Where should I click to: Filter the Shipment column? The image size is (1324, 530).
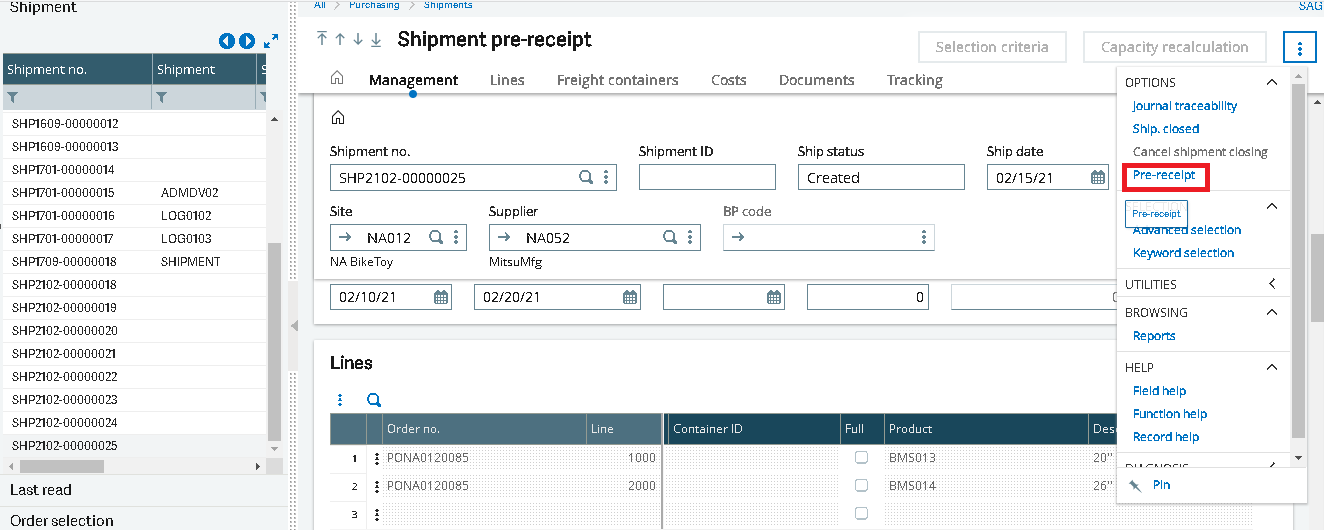point(162,97)
